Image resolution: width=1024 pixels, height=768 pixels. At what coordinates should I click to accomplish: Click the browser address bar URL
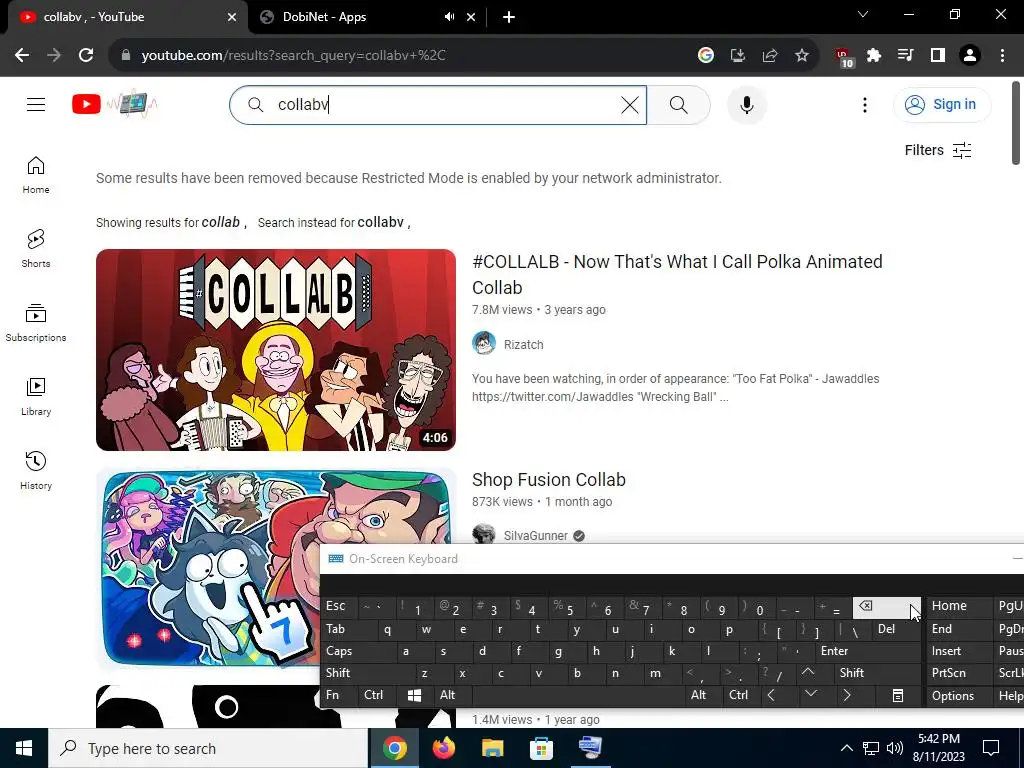(293, 56)
